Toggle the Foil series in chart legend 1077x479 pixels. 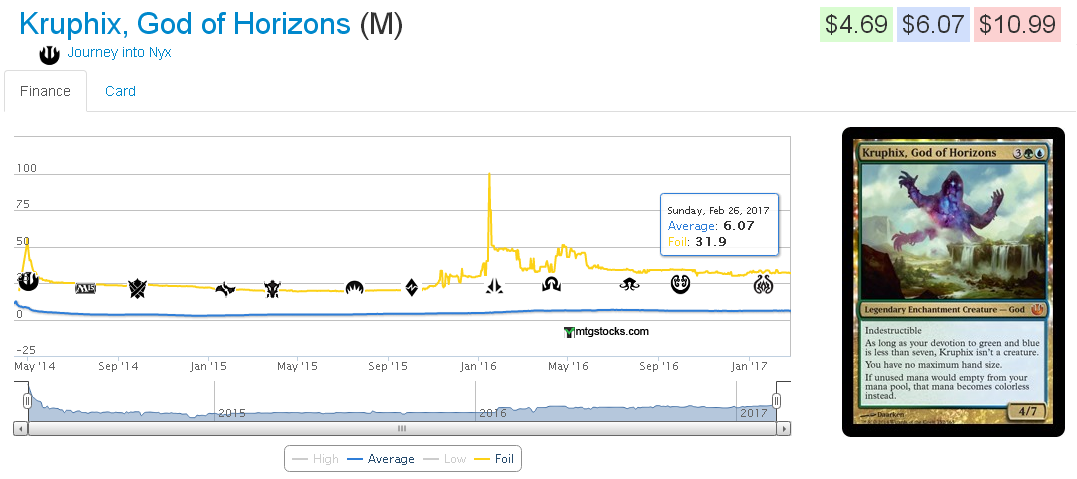pos(495,458)
